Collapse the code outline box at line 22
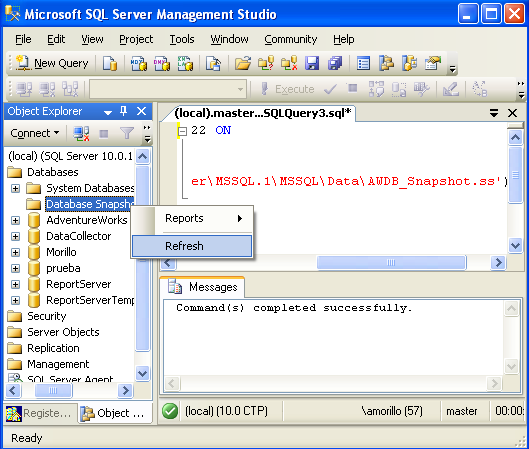Viewport: 529px width, 449px height. (x=182, y=131)
